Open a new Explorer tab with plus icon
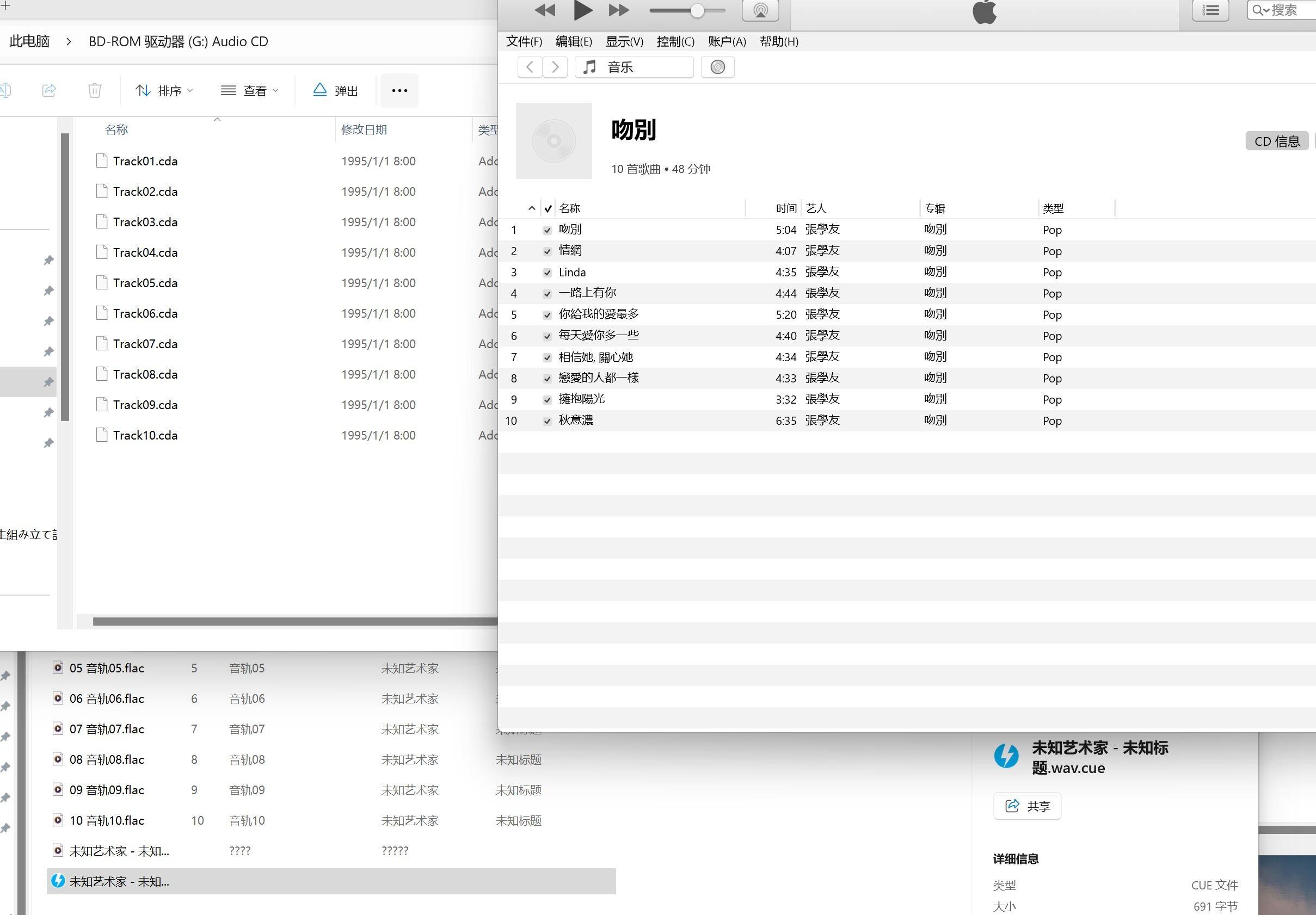The height and width of the screenshot is (915, 1316). [5, 5]
